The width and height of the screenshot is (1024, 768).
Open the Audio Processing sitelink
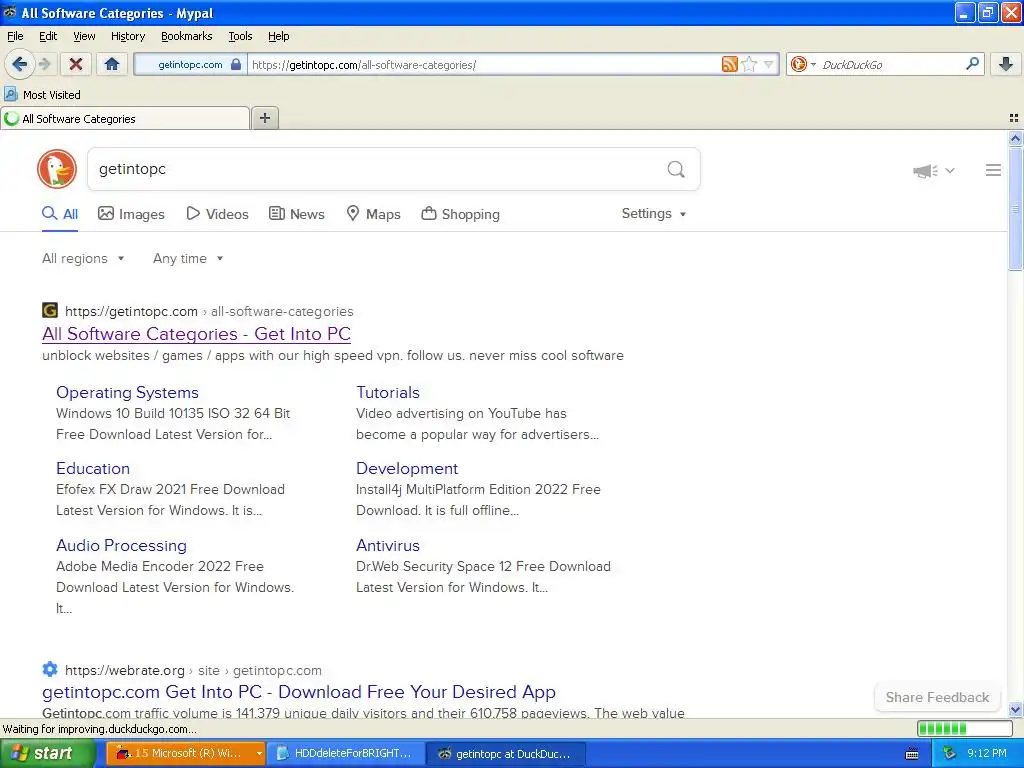tap(121, 545)
